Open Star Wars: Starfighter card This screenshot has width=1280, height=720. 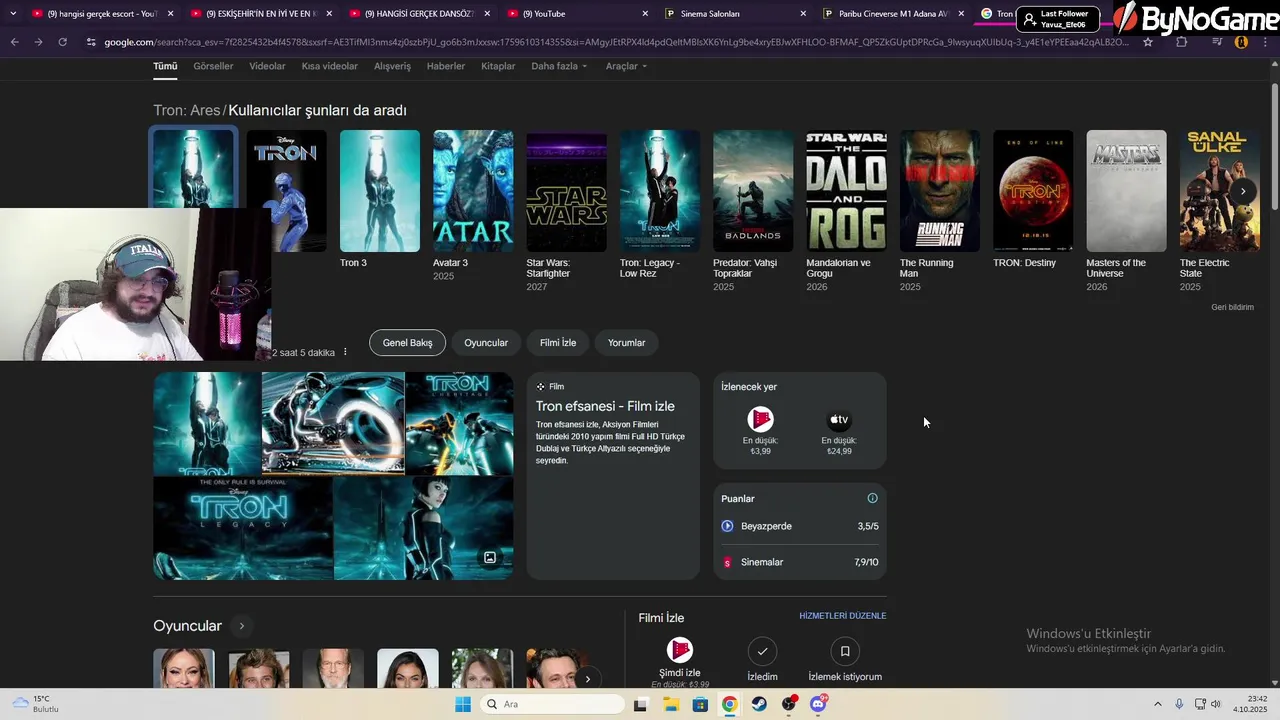tap(566, 211)
